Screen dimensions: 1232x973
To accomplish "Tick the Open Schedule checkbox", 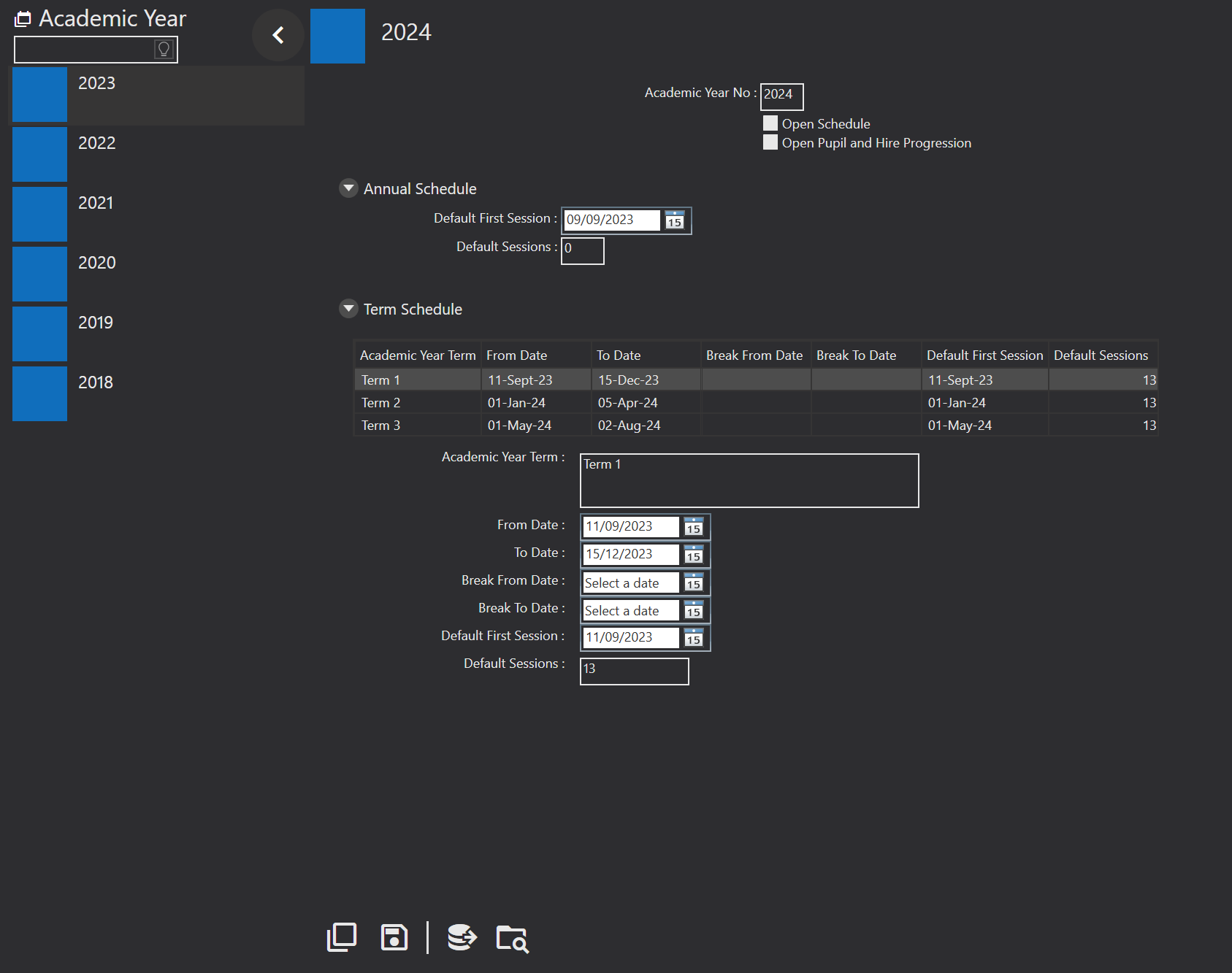I will pyautogui.click(x=770, y=123).
